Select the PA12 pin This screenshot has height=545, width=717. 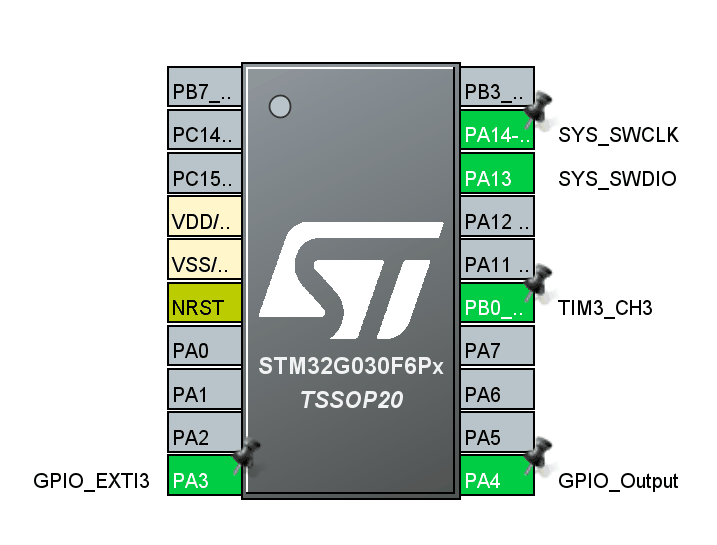point(497,216)
